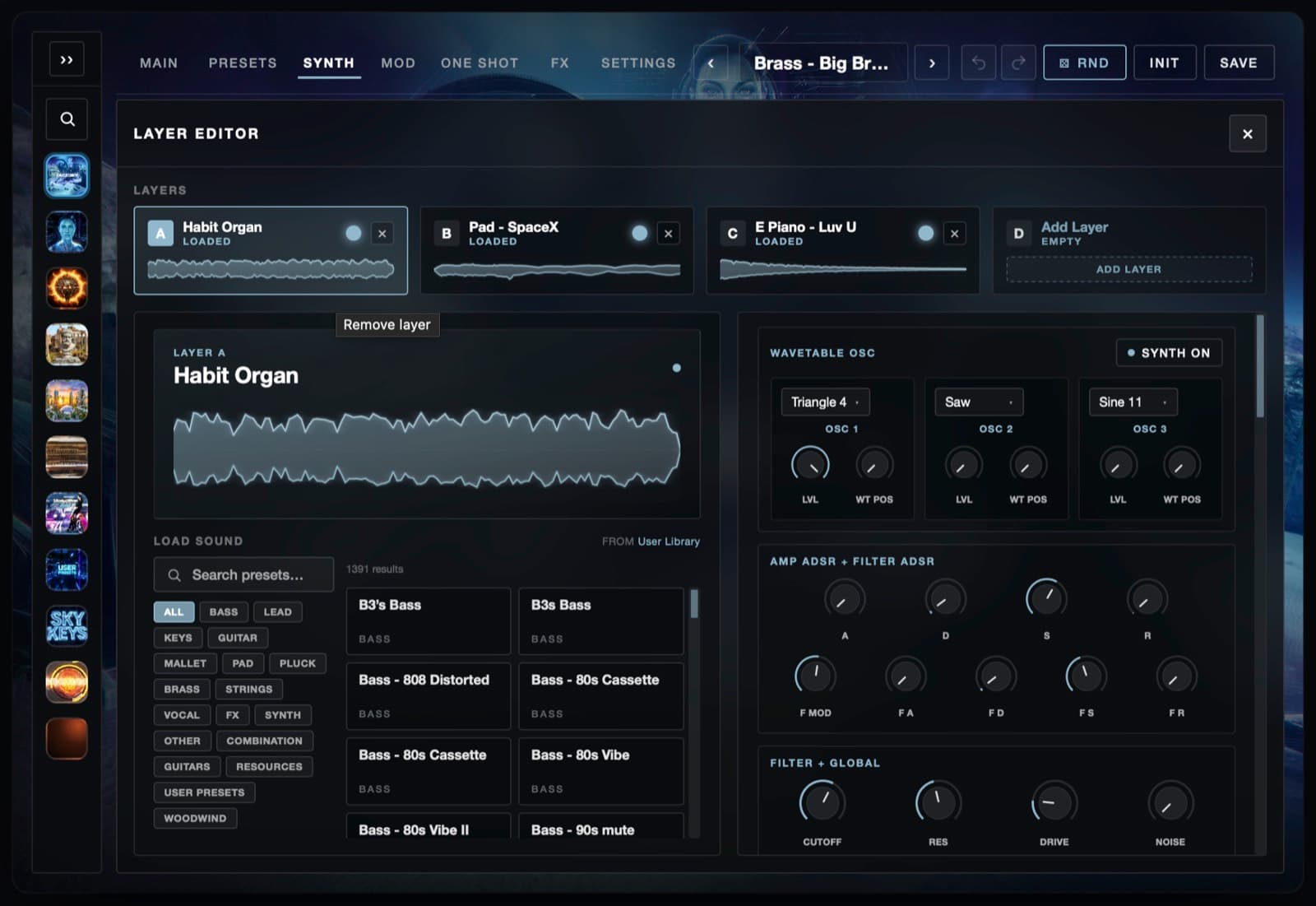Select the layer C letter badge
Viewport: 1316px width, 906px height.
pyautogui.click(x=733, y=234)
